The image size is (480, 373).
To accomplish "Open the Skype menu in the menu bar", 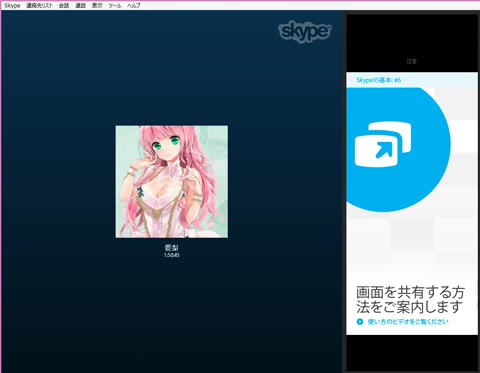I will point(12,6).
